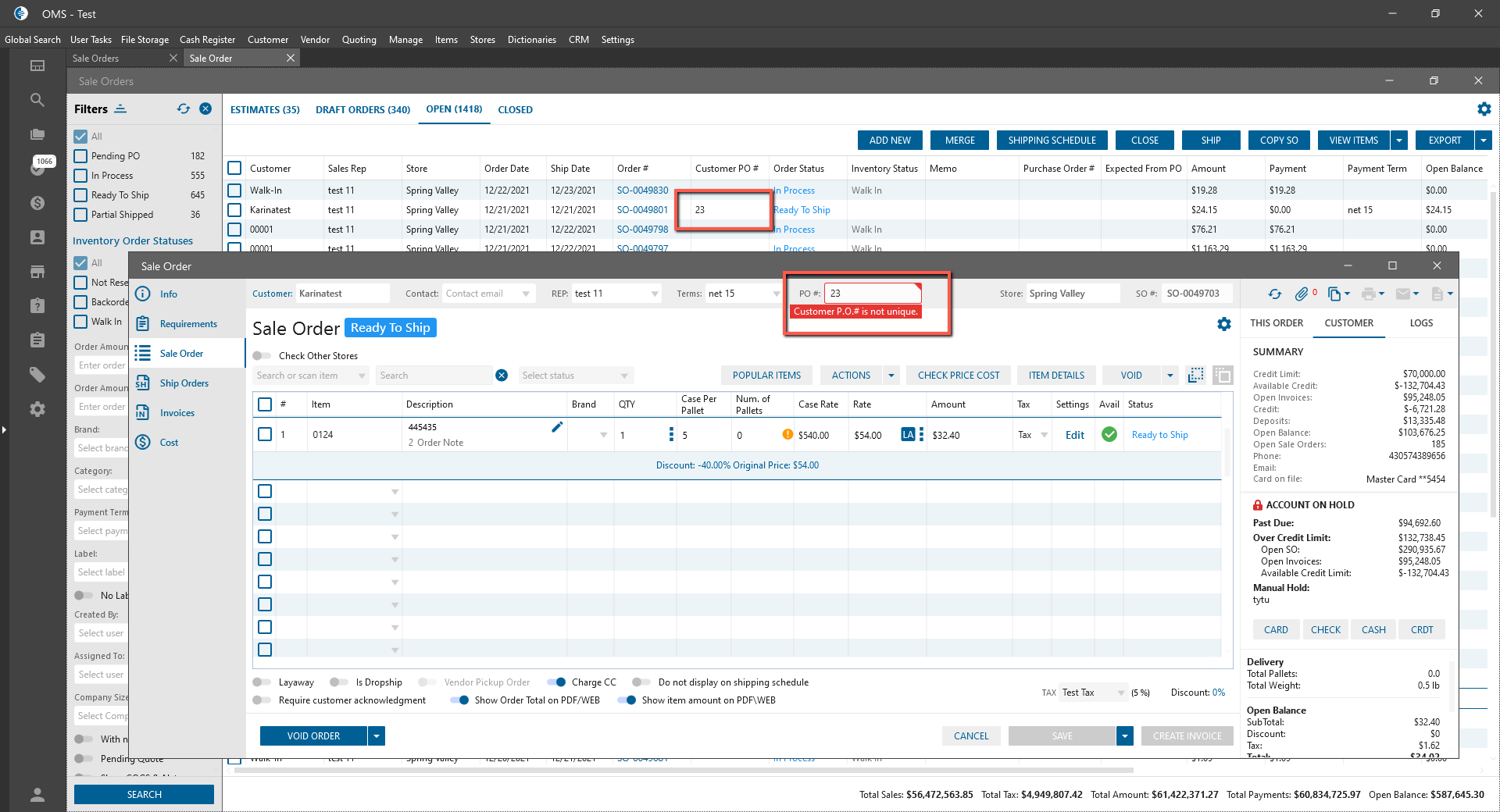Check the Pending PO filter checkbox

[x=80, y=156]
